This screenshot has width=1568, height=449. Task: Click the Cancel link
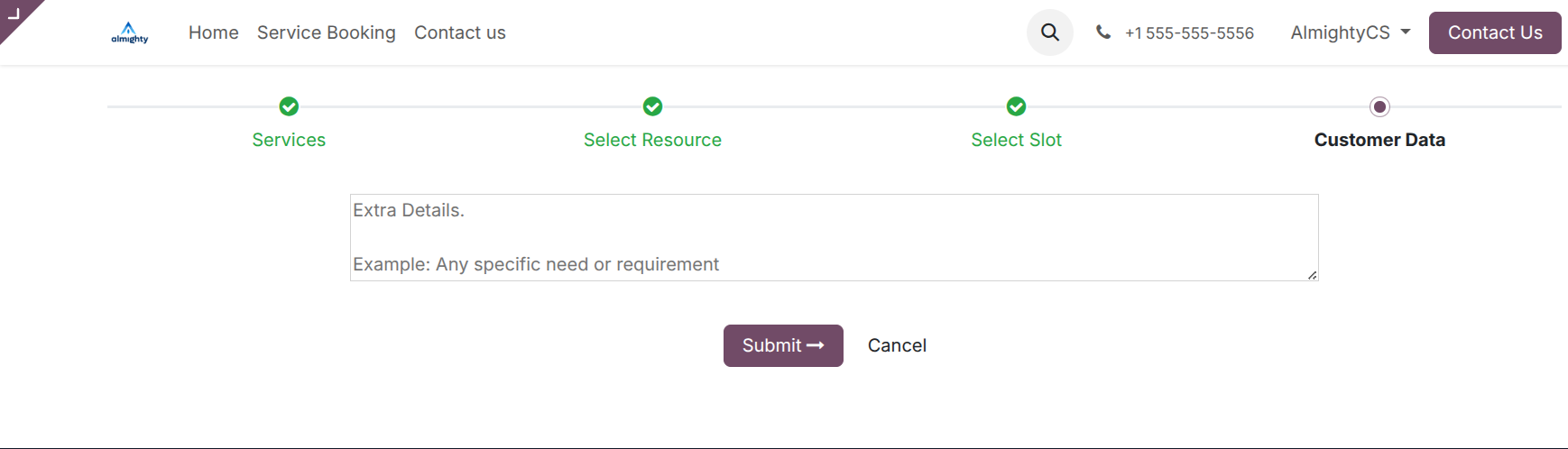897,345
